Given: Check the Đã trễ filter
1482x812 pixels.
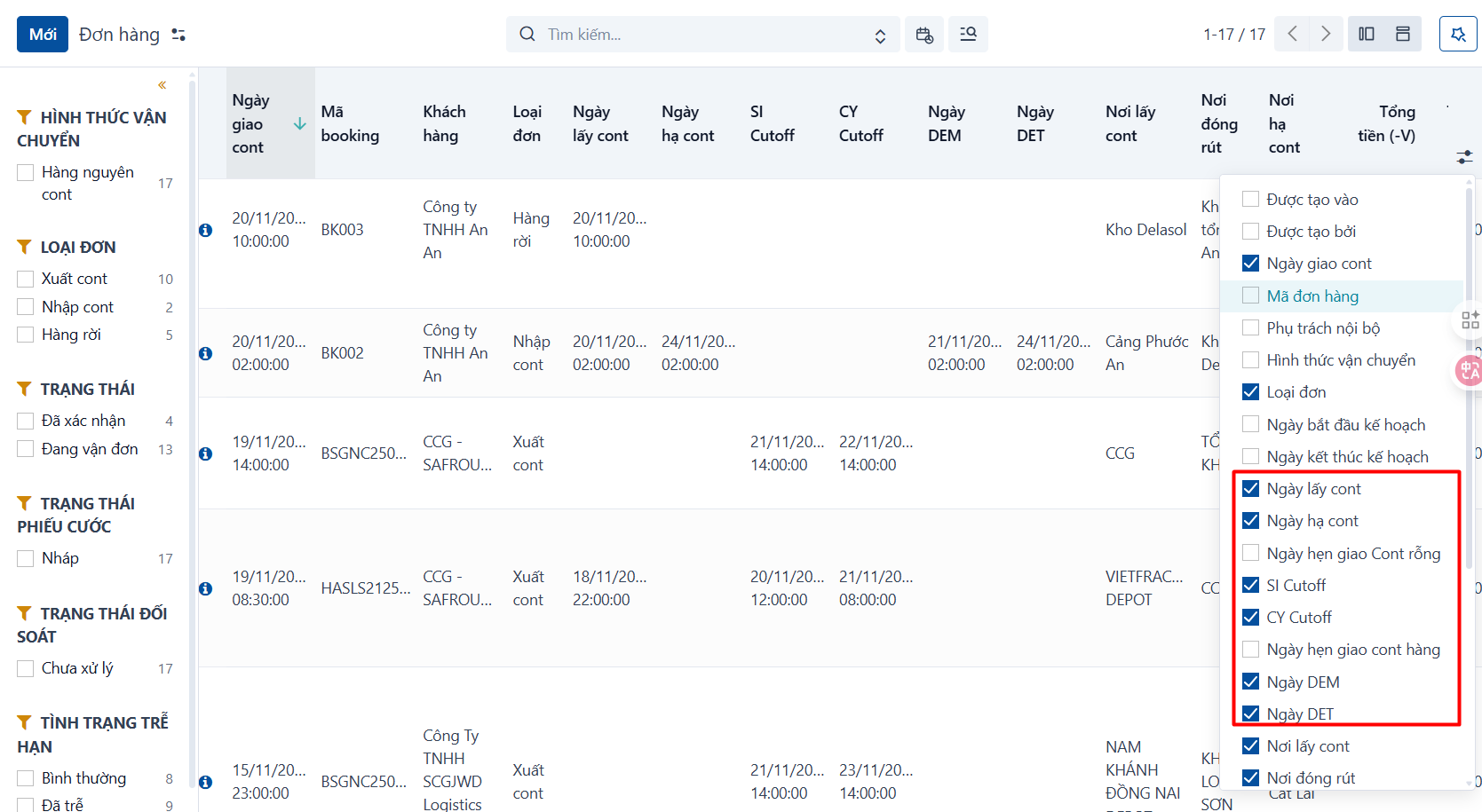Looking at the screenshot, I should (x=26, y=805).
